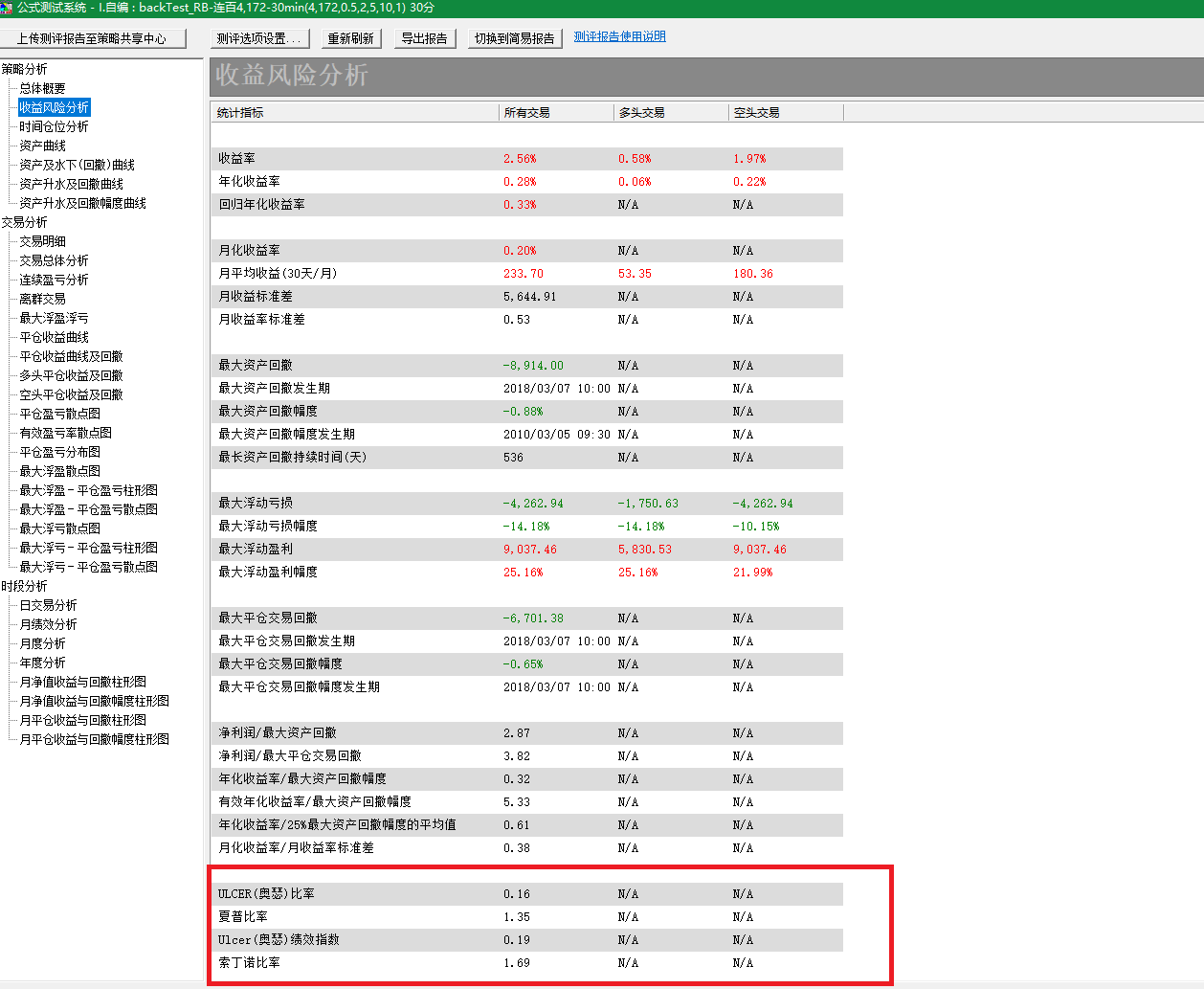Open 空头平仓收益及回撤 item
This screenshot has height=989, width=1204.
(x=71, y=394)
